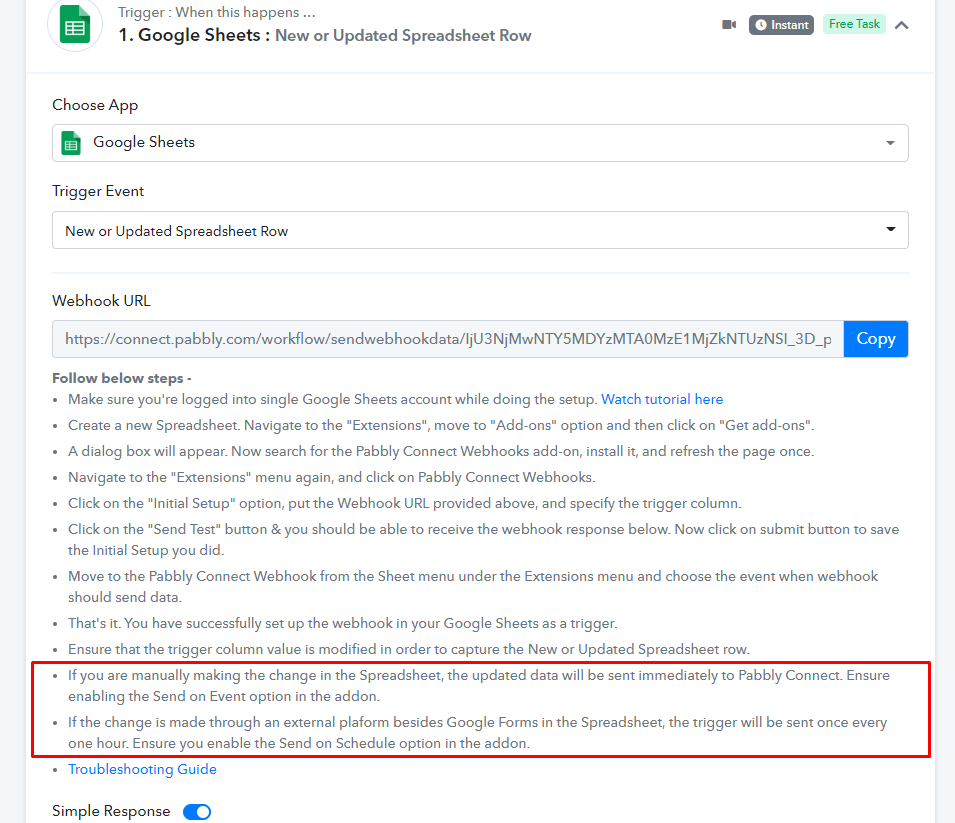Toggle the Simple Response switch
955x823 pixels.
coord(197,812)
